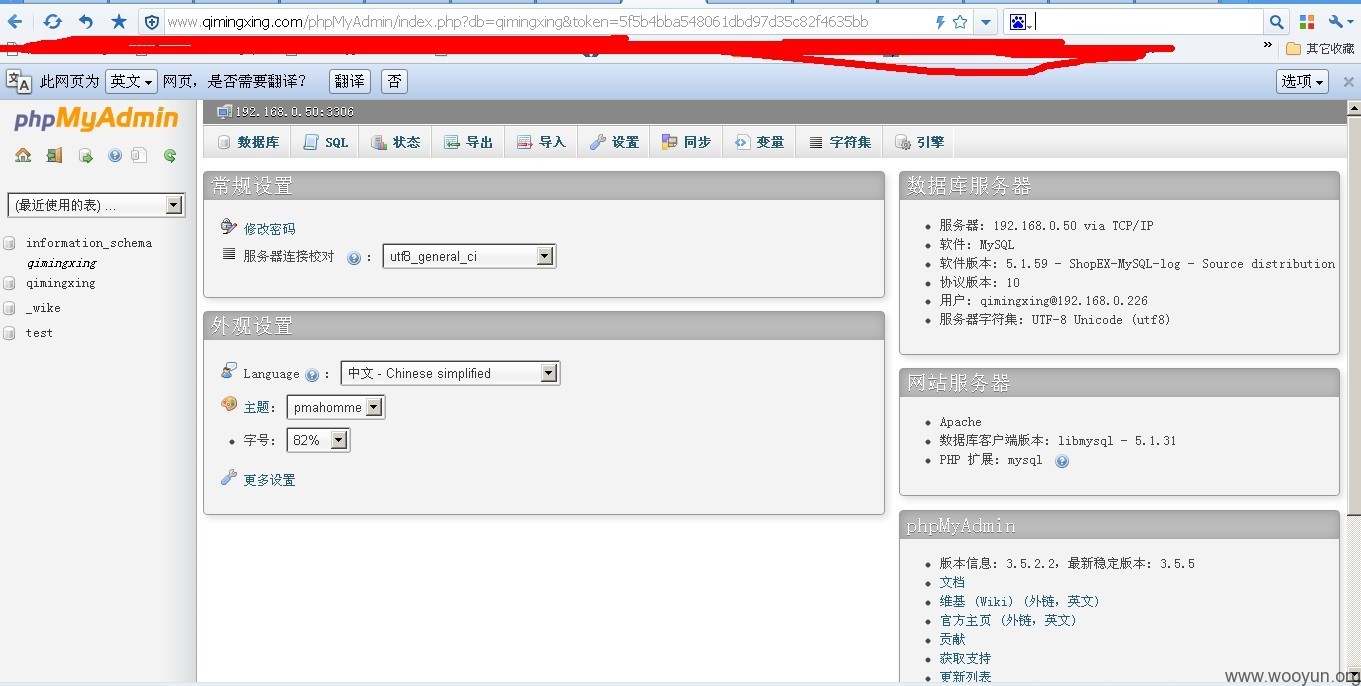
Task: Expand the bookmarks bar overflow chevron
Action: [1268, 46]
